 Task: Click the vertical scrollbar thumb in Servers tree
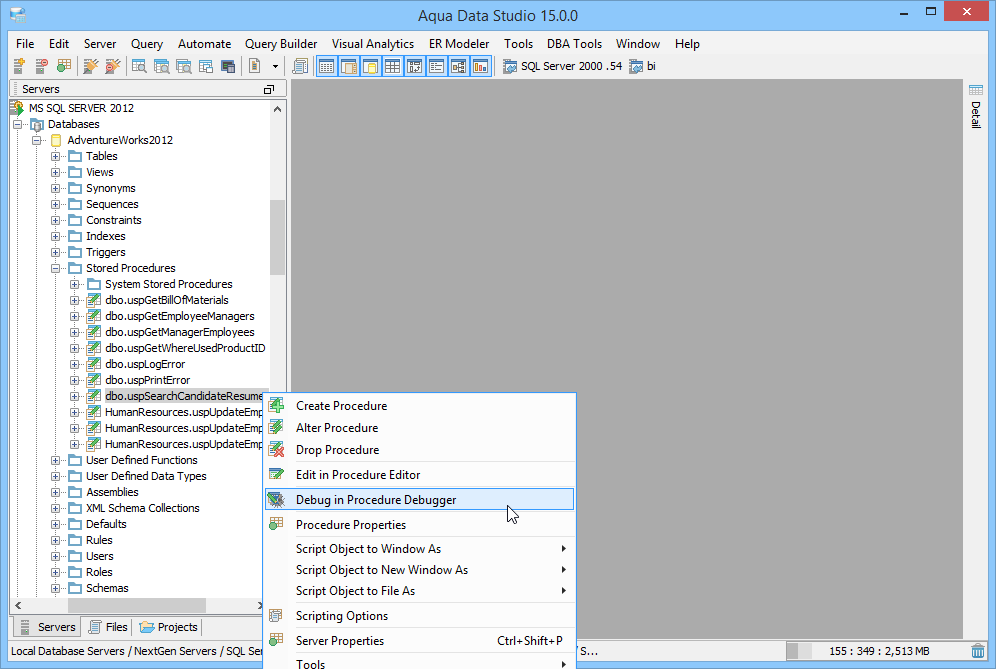point(277,237)
